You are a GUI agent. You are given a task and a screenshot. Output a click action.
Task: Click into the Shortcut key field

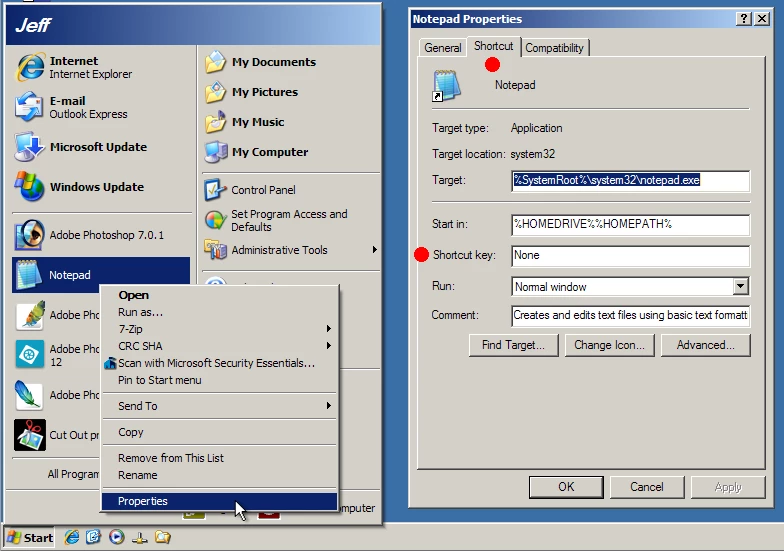pyautogui.click(x=630, y=256)
